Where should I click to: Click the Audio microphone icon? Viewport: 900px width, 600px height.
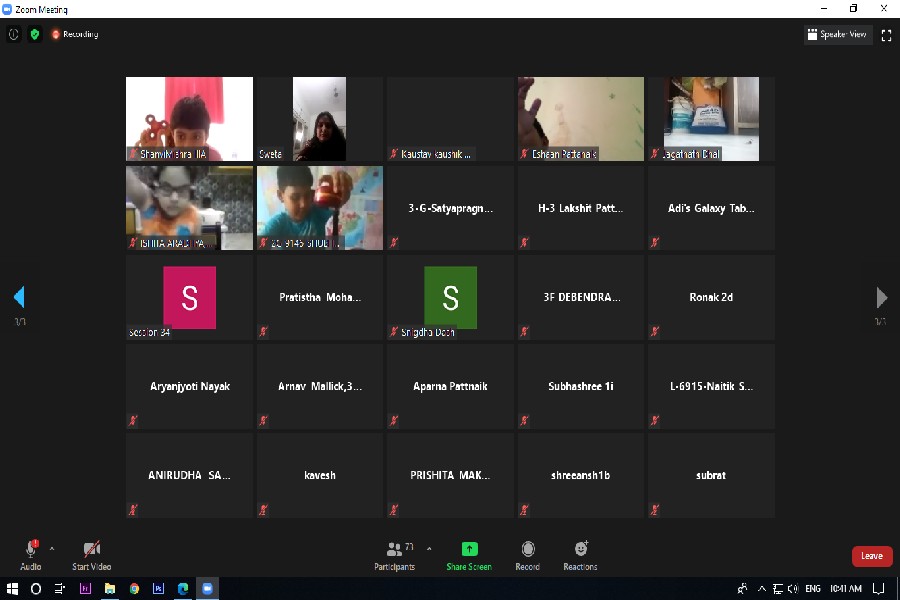coord(30,549)
